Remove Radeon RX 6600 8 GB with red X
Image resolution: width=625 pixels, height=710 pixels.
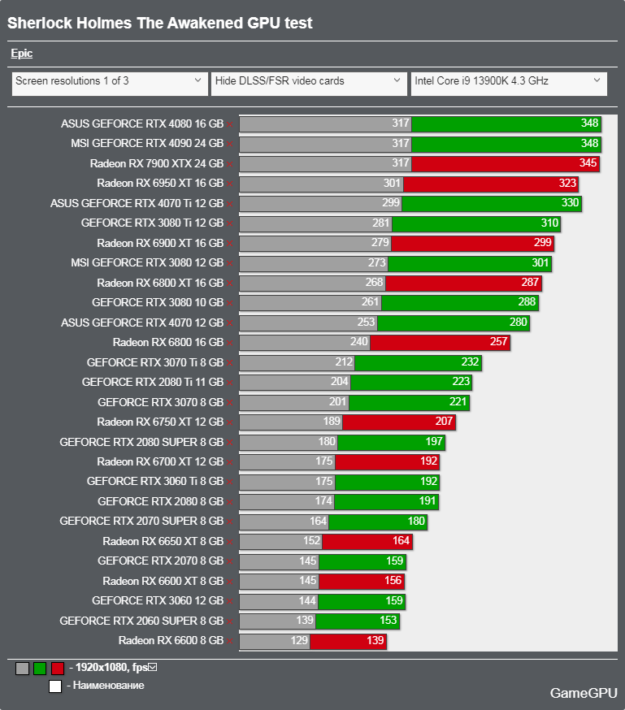[230, 641]
